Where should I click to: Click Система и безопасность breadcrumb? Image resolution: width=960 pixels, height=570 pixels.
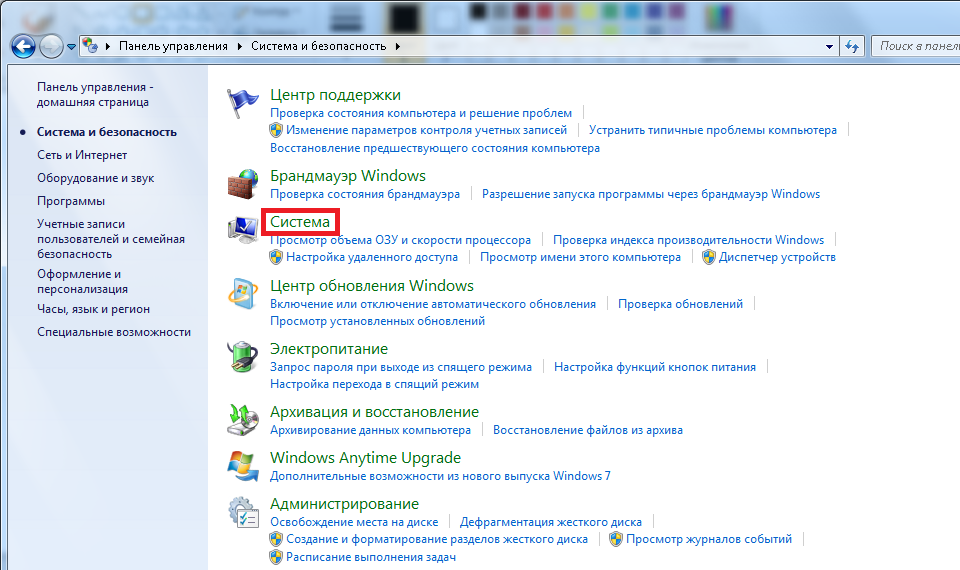click(x=318, y=46)
